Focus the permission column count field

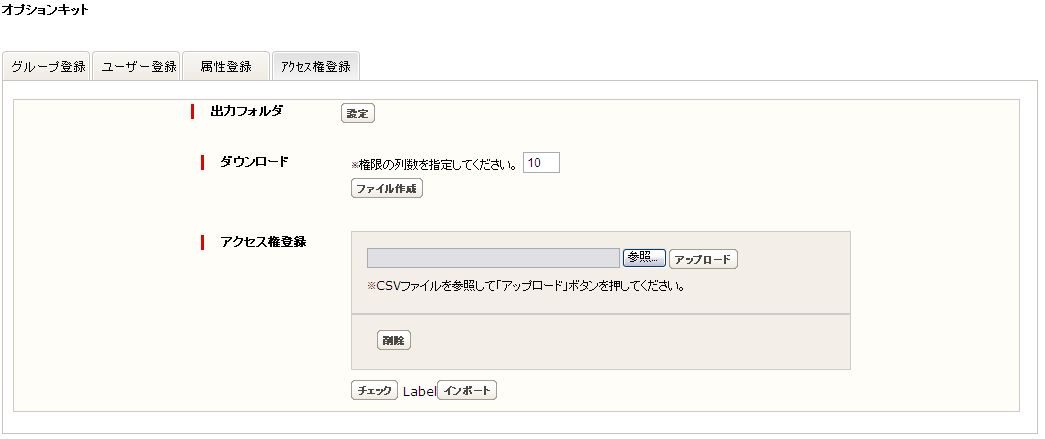tap(541, 163)
